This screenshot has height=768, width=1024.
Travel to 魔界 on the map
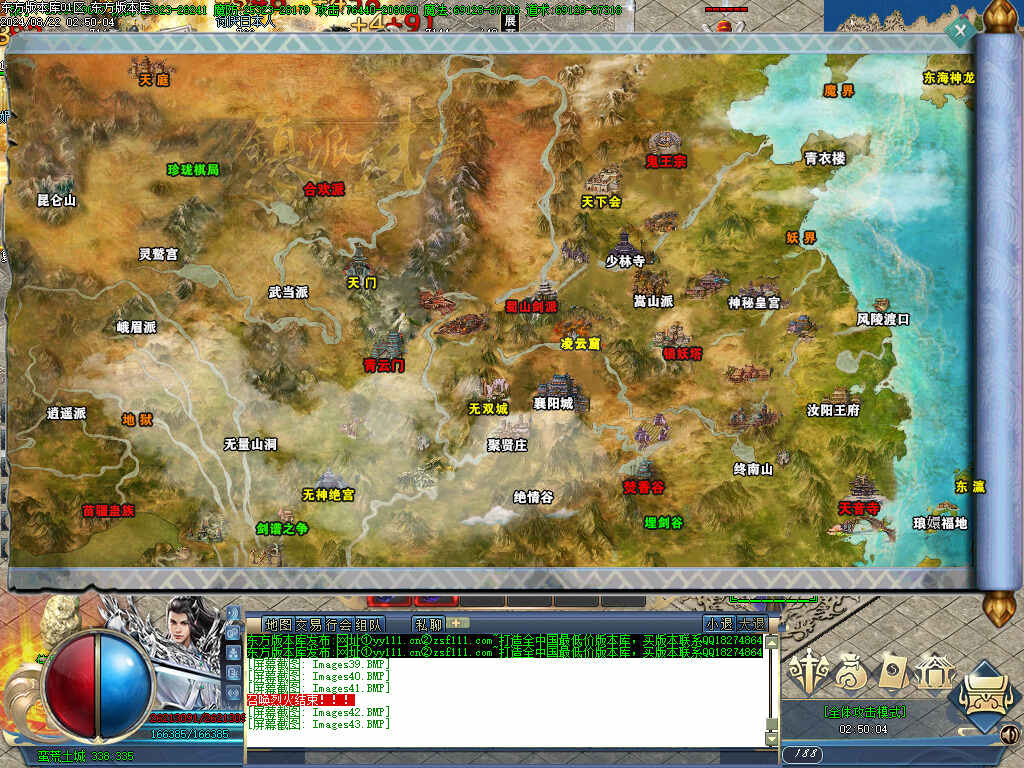point(839,91)
